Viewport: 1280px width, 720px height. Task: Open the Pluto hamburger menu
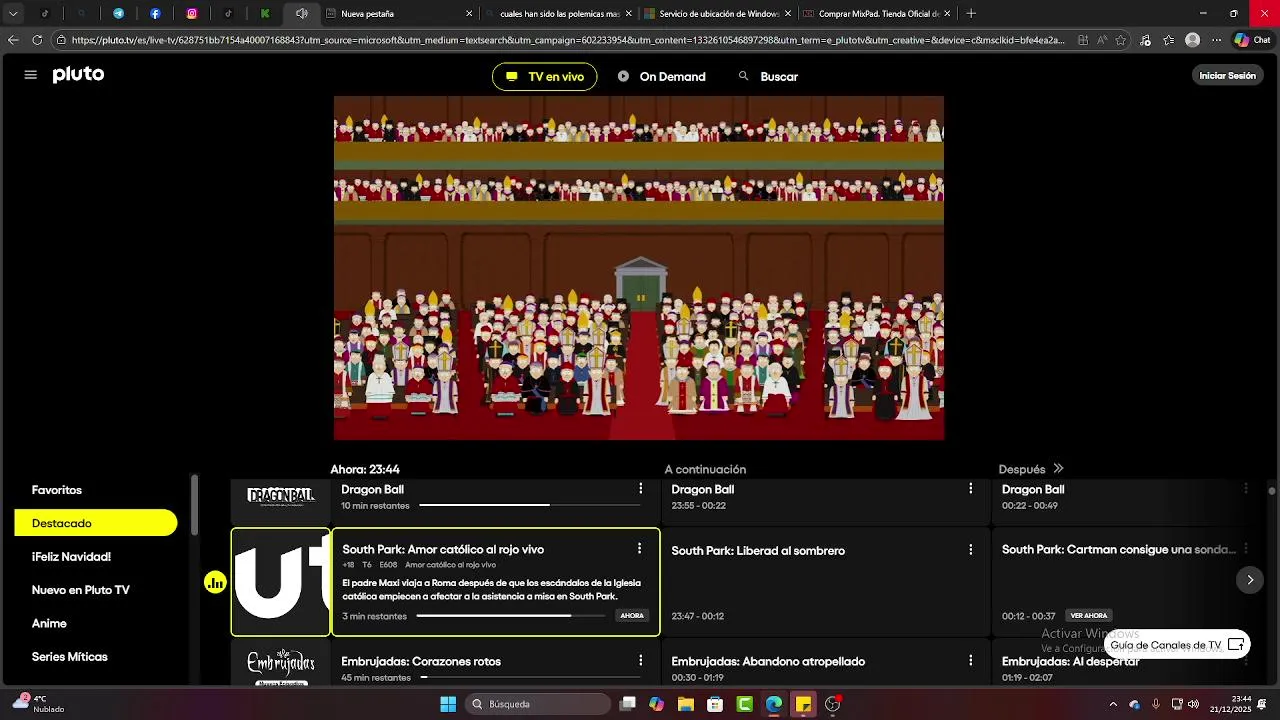pyautogui.click(x=30, y=75)
